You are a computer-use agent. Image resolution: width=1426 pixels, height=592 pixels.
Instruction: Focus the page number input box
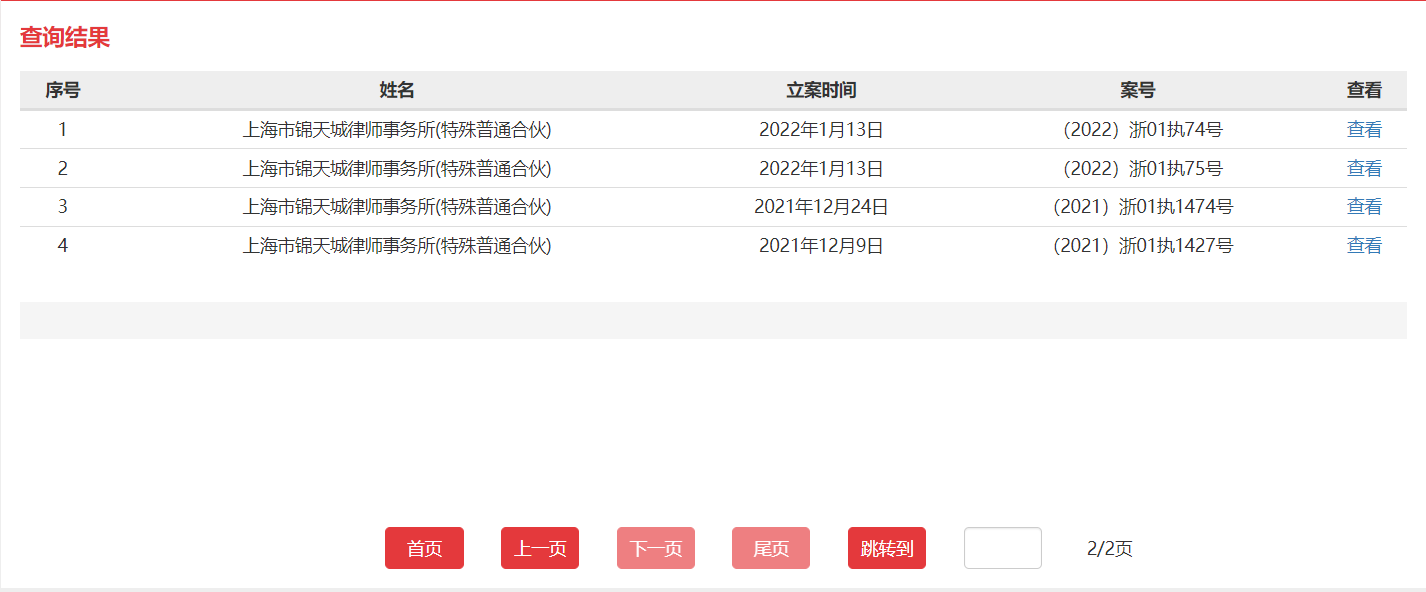click(x=1003, y=548)
